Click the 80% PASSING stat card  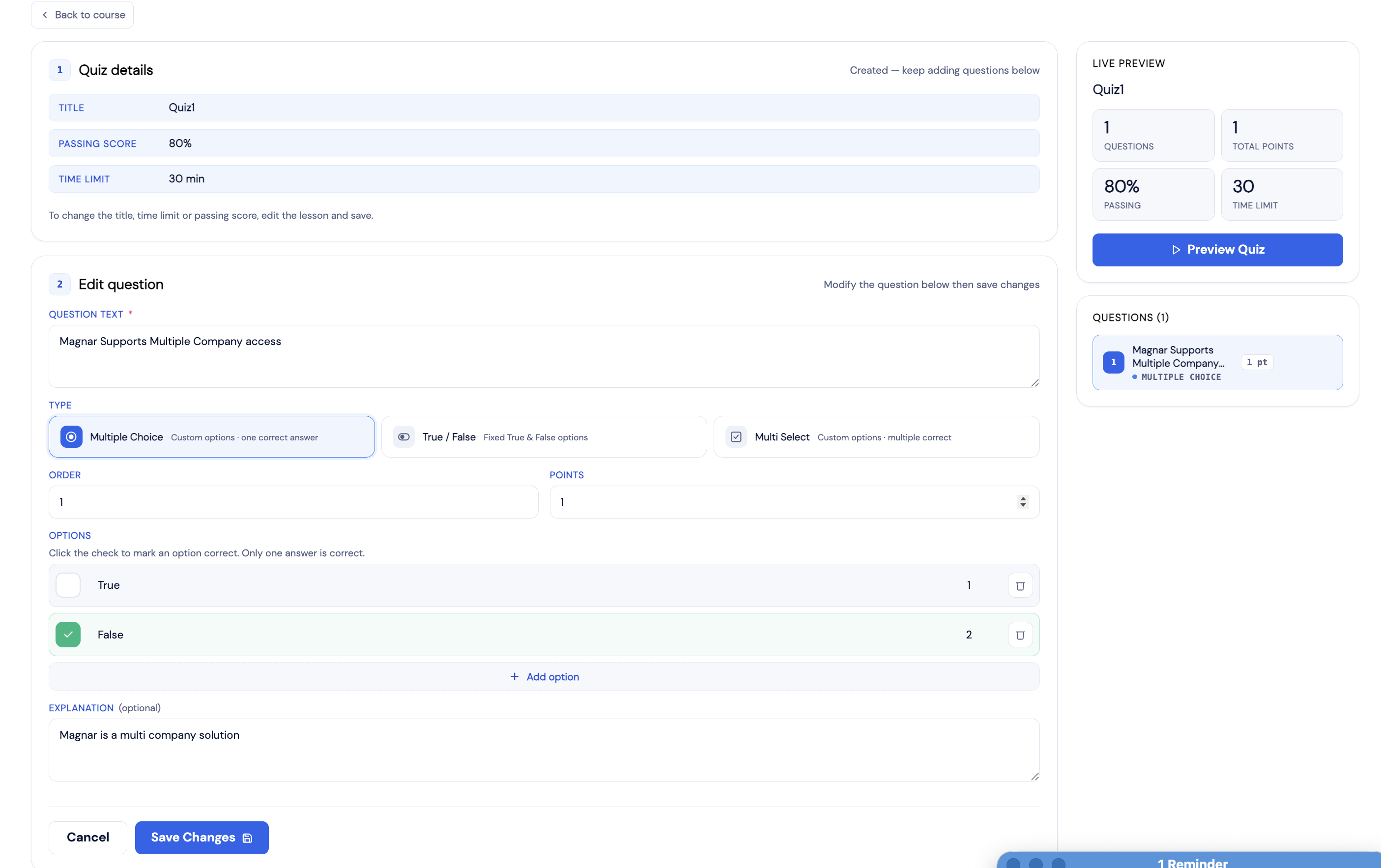(x=1153, y=195)
